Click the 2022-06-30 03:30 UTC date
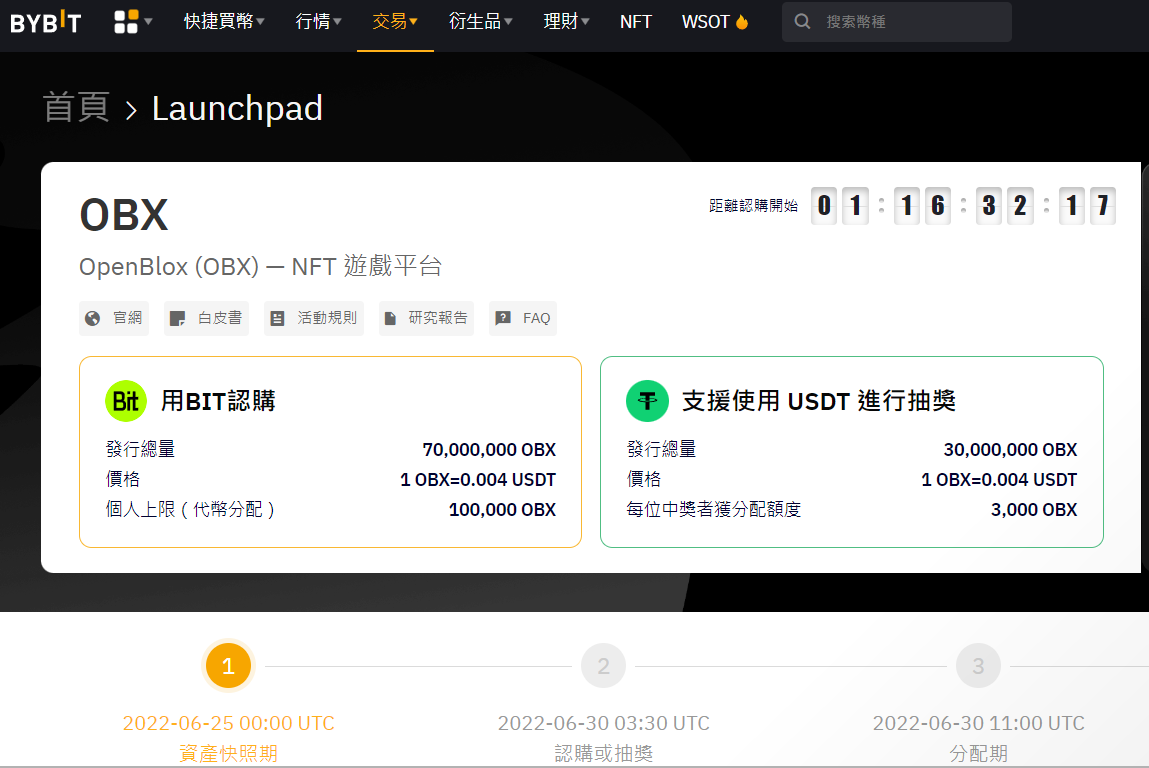This screenshot has height=768, width=1149. pos(604,723)
